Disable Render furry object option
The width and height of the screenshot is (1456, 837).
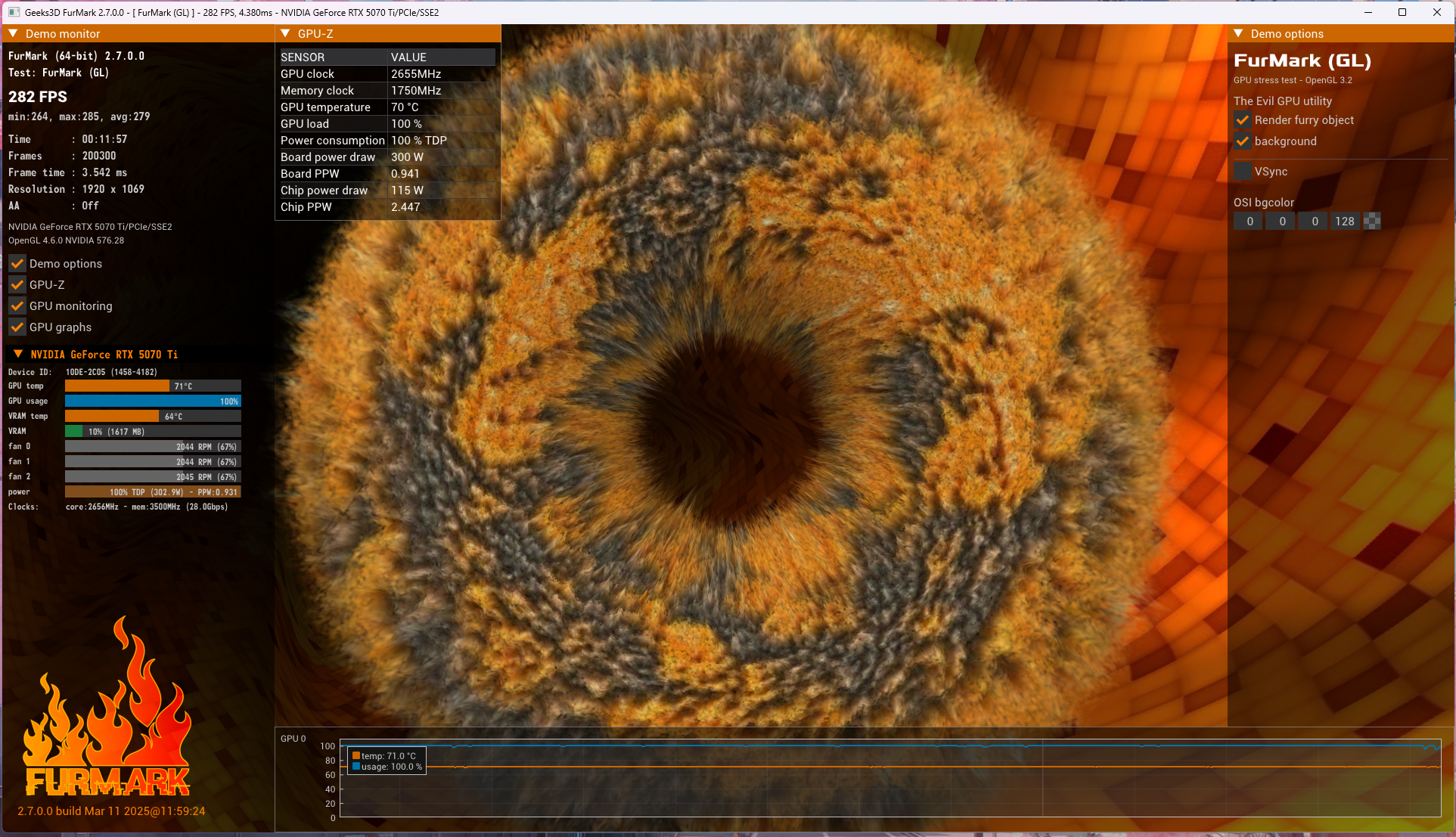[x=1243, y=119]
